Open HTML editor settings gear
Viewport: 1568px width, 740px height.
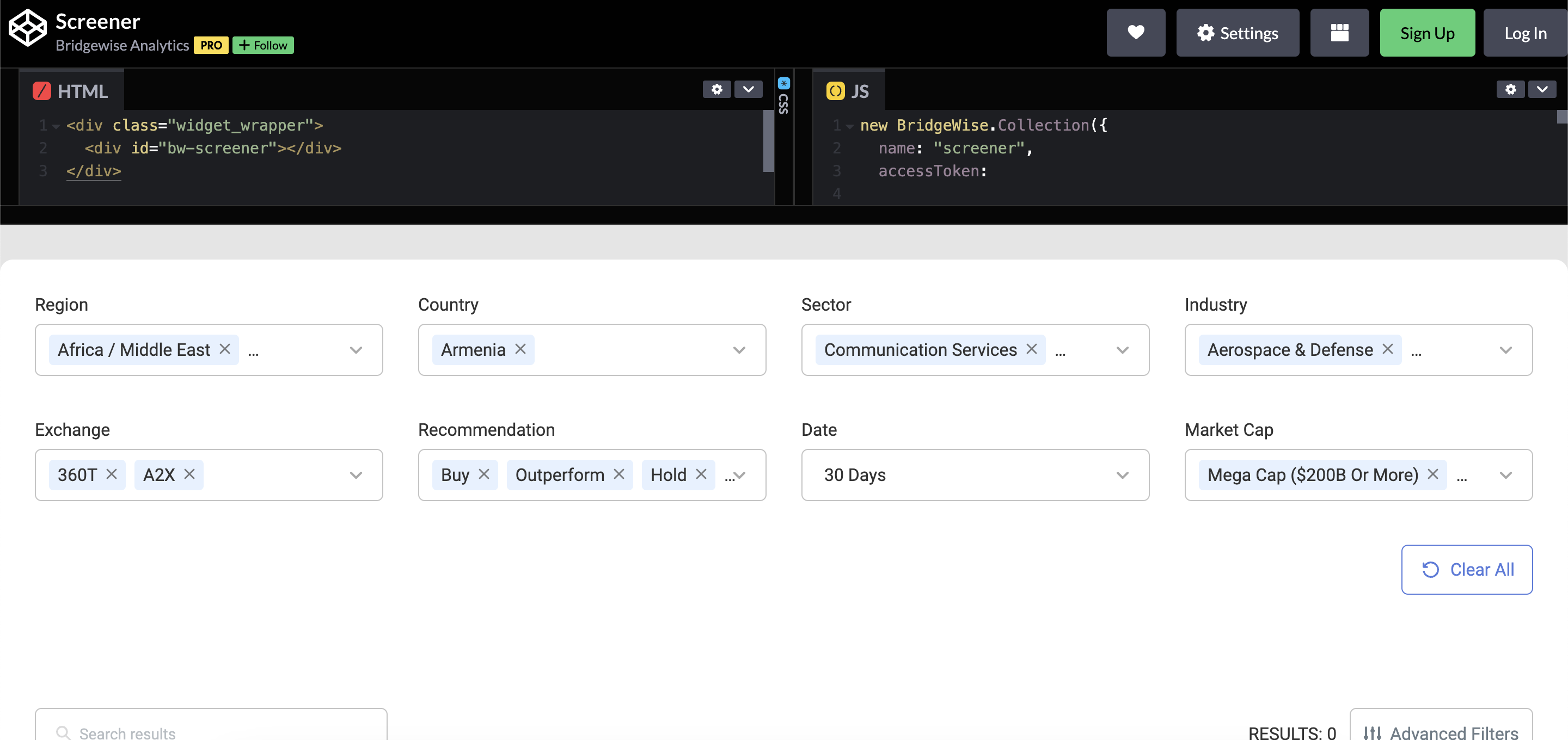[x=716, y=89]
